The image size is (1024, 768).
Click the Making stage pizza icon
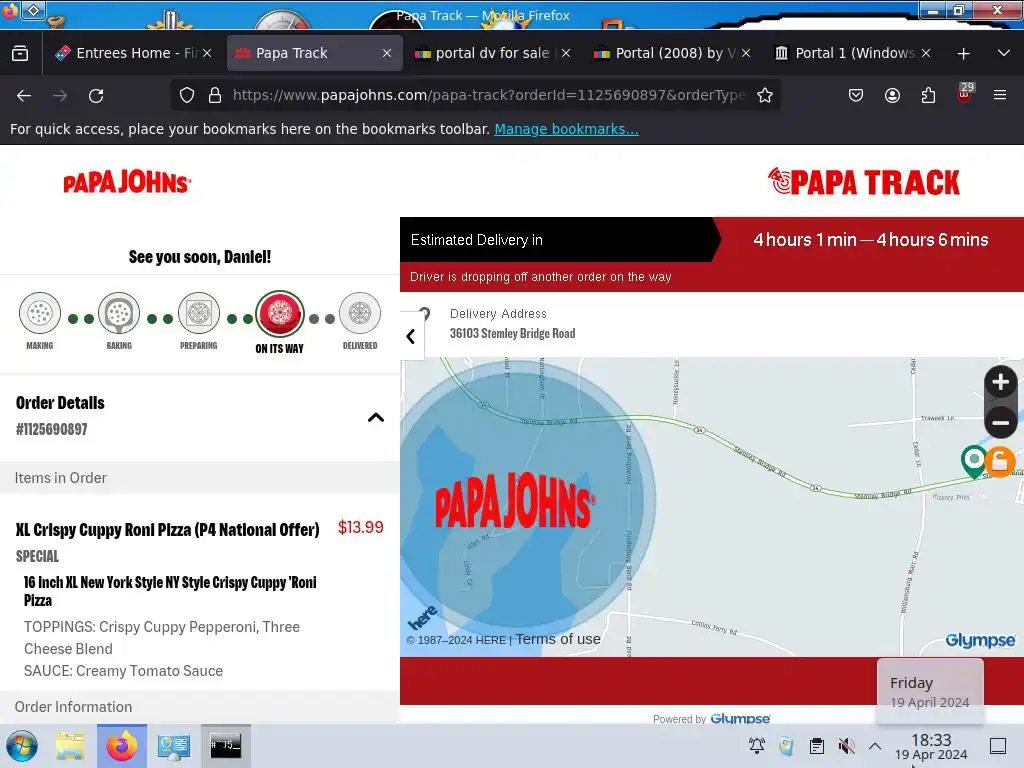(40, 313)
